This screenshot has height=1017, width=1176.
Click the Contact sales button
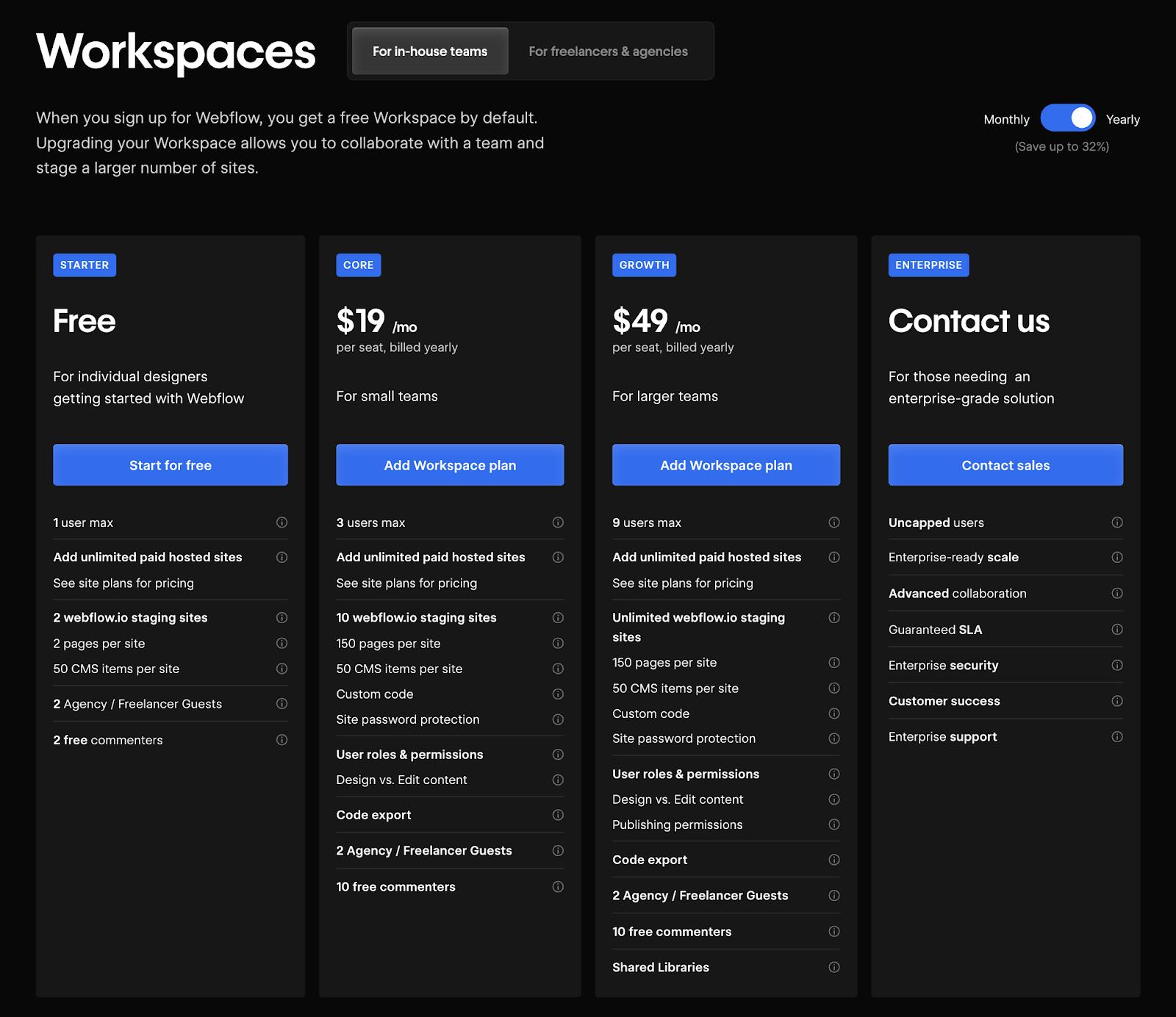[x=1005, y=465]
